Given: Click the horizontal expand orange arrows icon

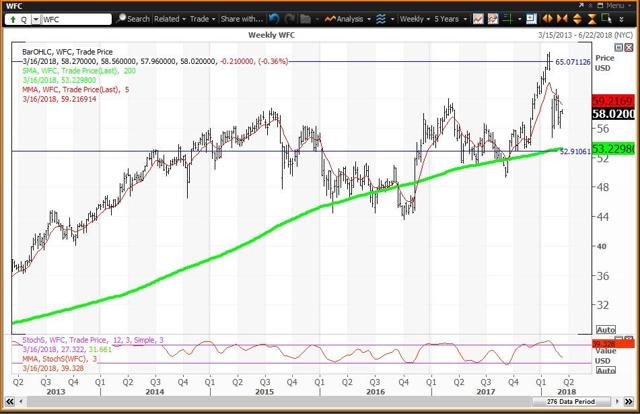Looking at the screenshot, I should click(x=547, y=19).
